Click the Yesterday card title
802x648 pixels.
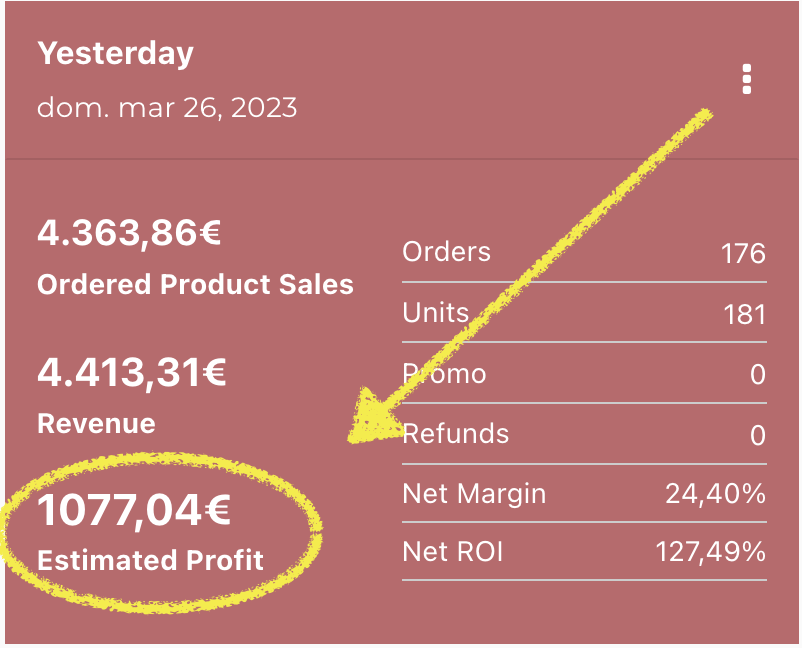(116, 54)
